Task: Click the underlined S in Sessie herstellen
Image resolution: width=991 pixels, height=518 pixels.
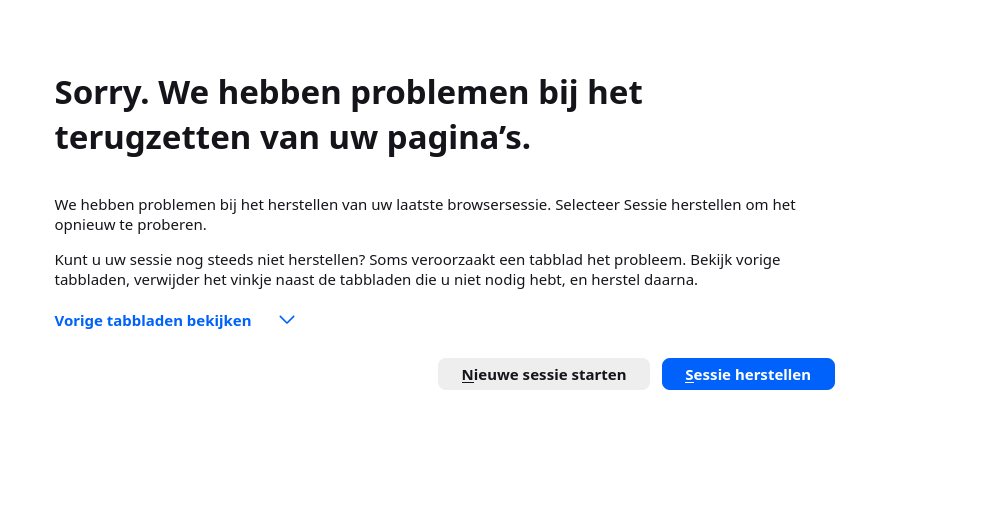Action: pos(689,375)
